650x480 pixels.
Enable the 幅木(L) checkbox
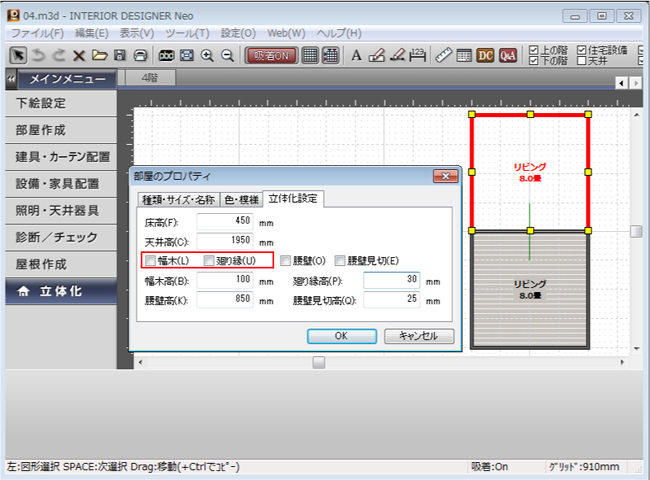point(151,261)
